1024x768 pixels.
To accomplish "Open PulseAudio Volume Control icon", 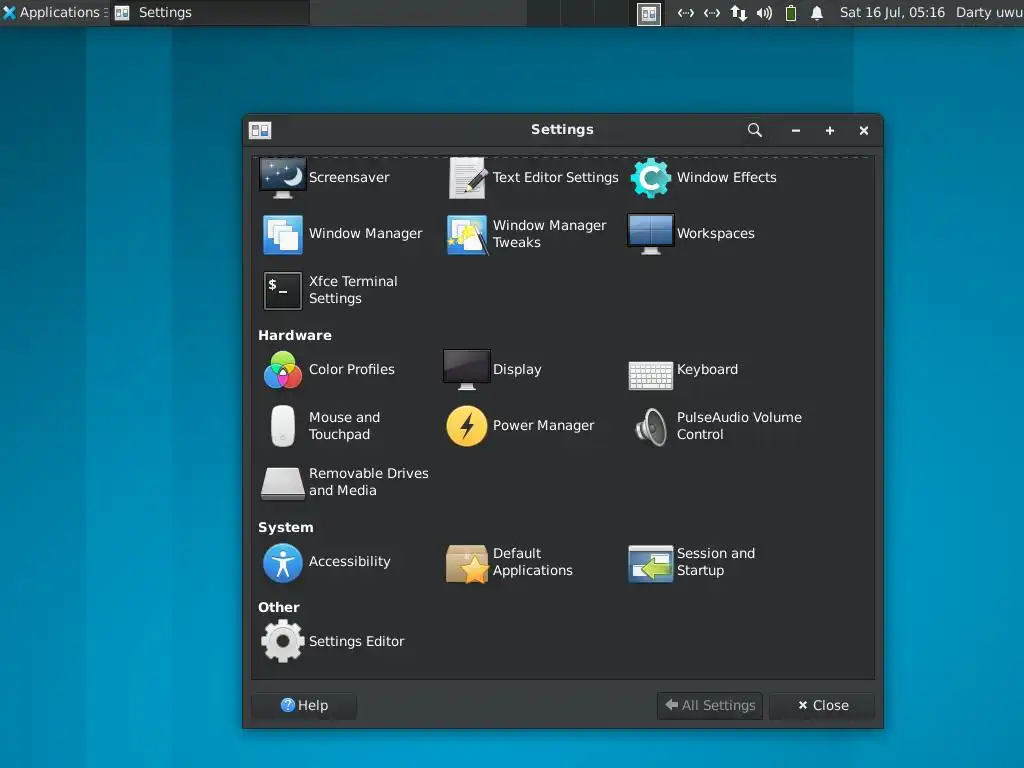I will click(x=650, y=426).
